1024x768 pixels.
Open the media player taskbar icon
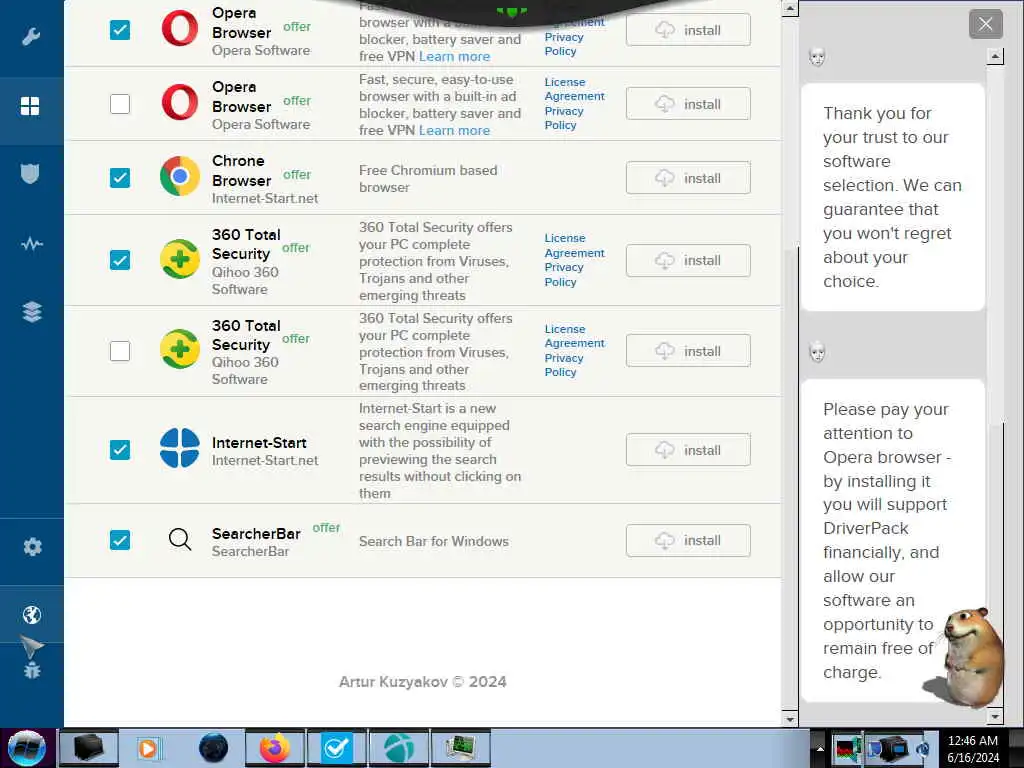(148, 748)
